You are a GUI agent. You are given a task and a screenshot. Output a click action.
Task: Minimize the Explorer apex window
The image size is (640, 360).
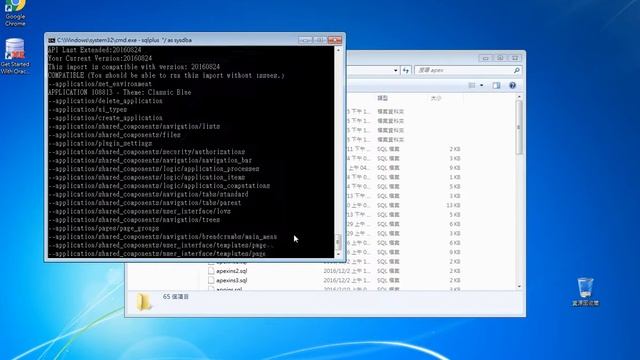click(485, 58)
